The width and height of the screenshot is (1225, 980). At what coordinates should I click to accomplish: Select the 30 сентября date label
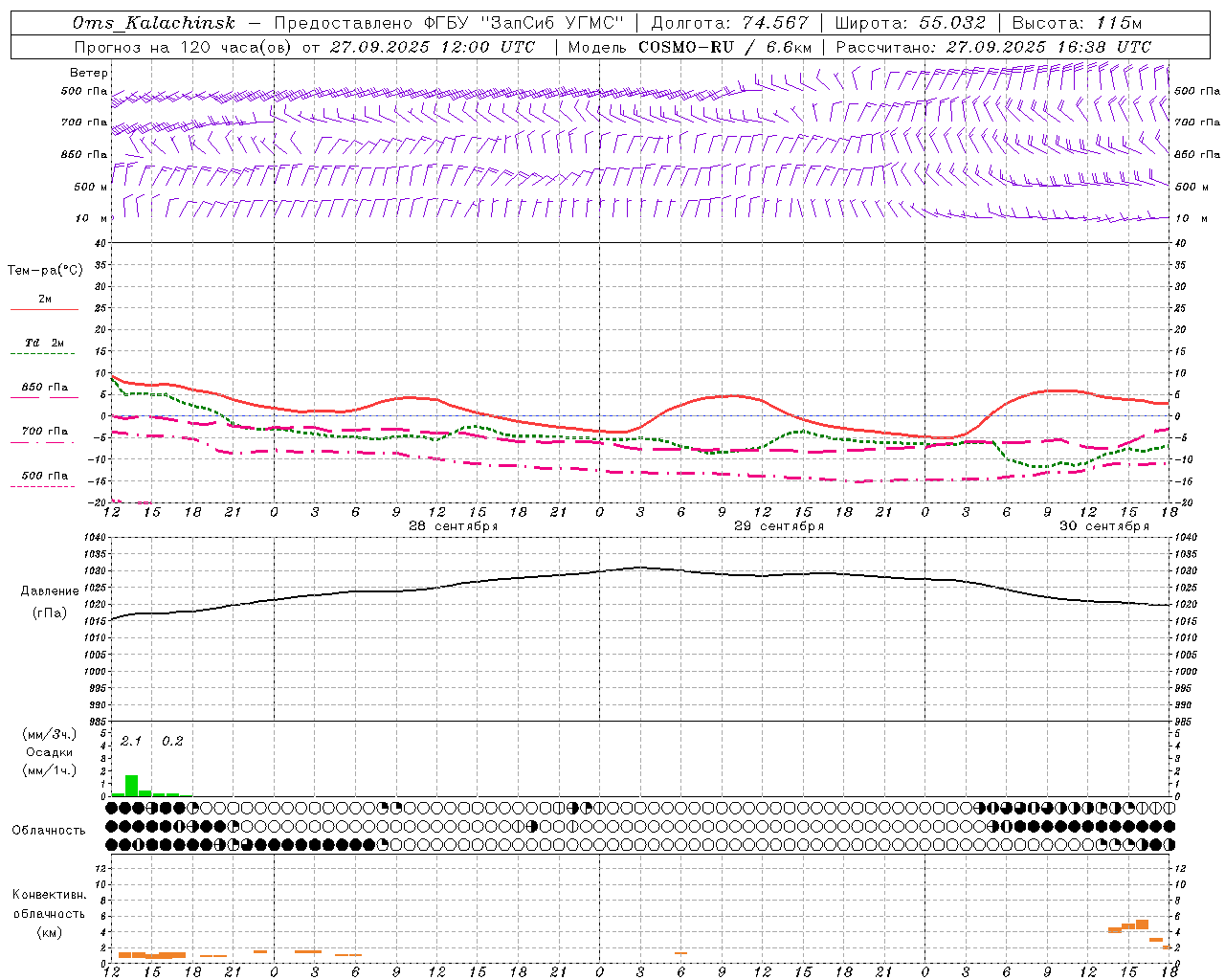click(1103, 526)
